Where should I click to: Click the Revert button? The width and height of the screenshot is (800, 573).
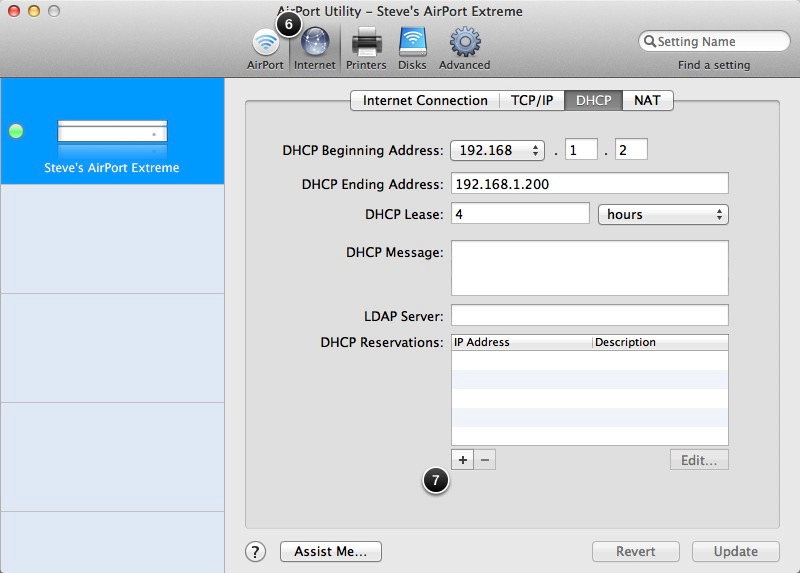(635, 552)
